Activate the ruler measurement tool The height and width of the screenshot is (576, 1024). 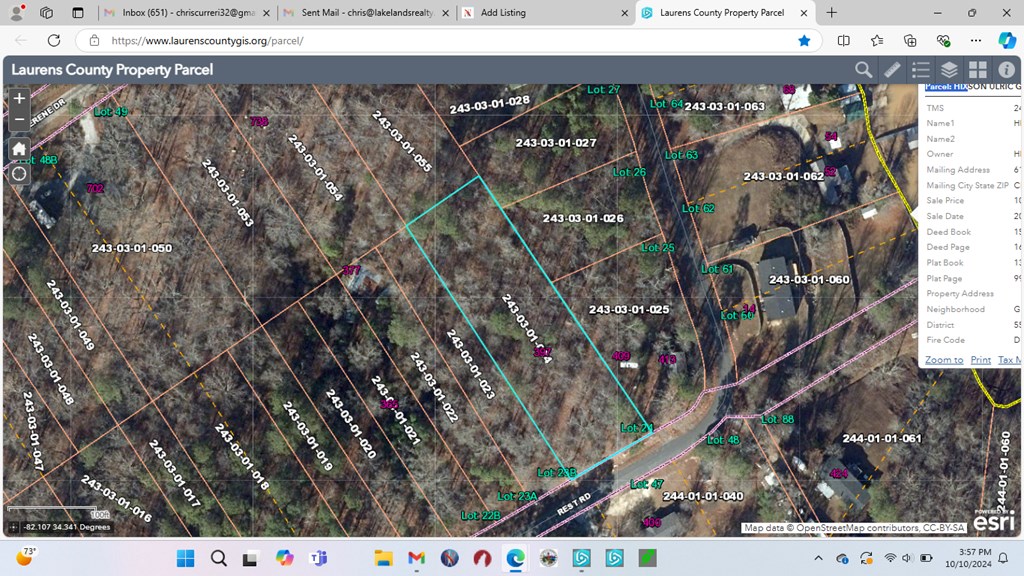tap(892, 70)
